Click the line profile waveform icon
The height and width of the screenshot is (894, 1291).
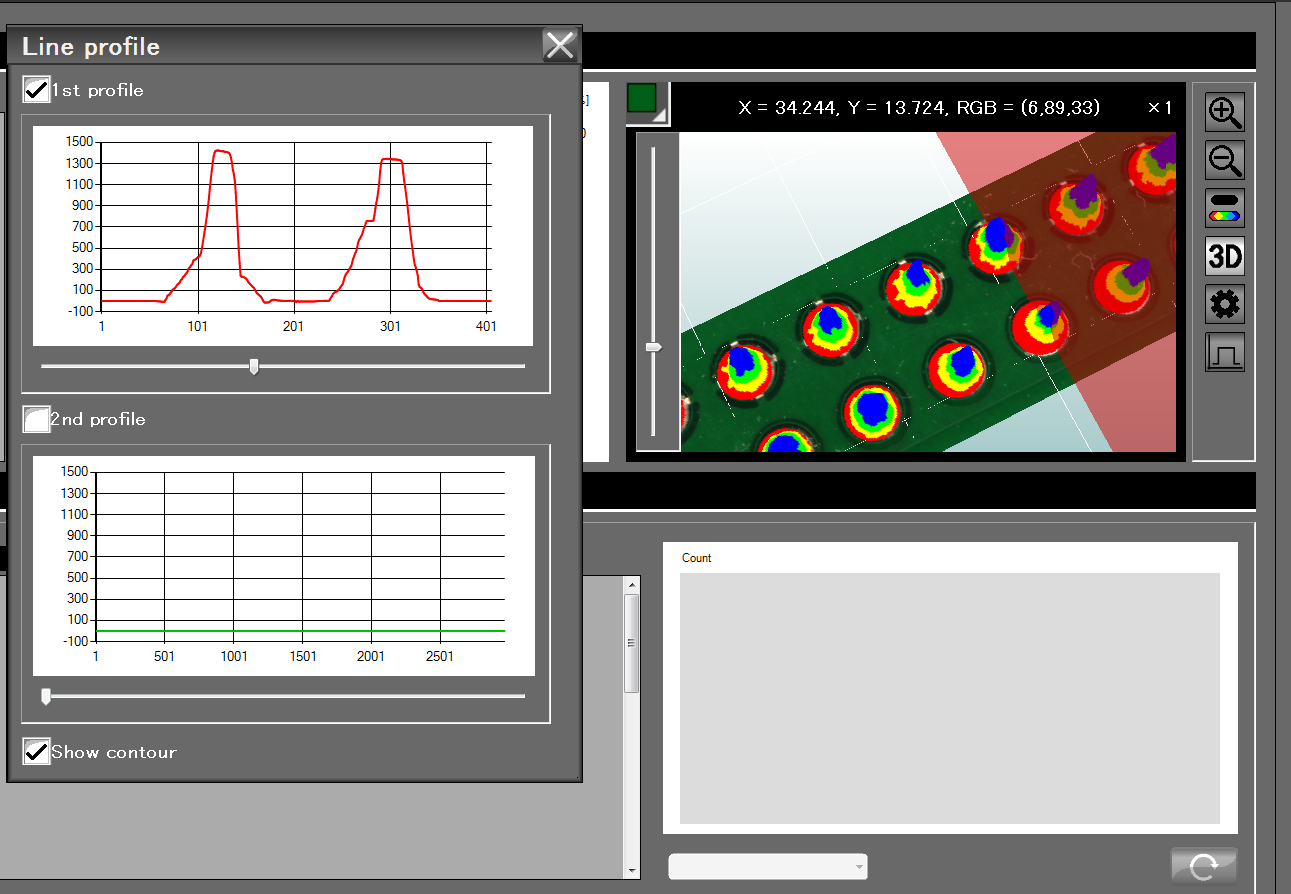click(x=1225, y=353)
